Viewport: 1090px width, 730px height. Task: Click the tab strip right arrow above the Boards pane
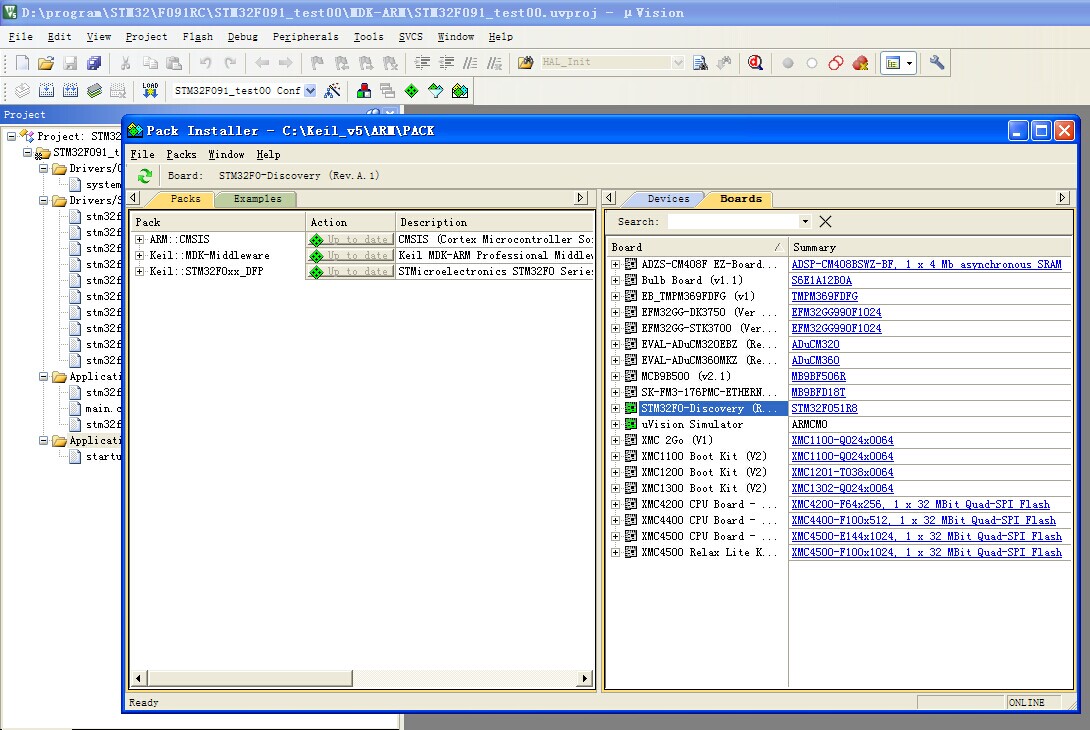point(1062,198)
